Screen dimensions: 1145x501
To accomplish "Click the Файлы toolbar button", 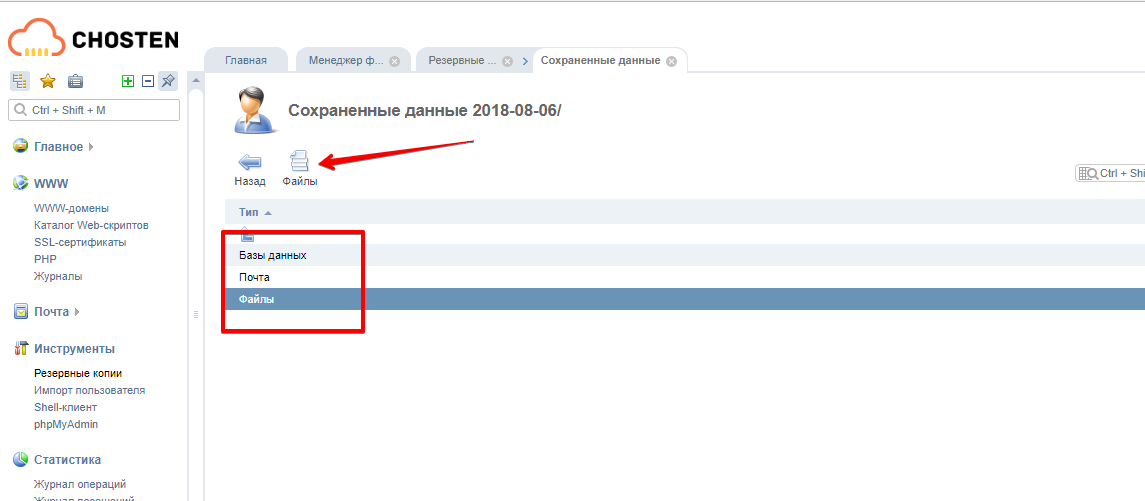I will click(299, 169).
